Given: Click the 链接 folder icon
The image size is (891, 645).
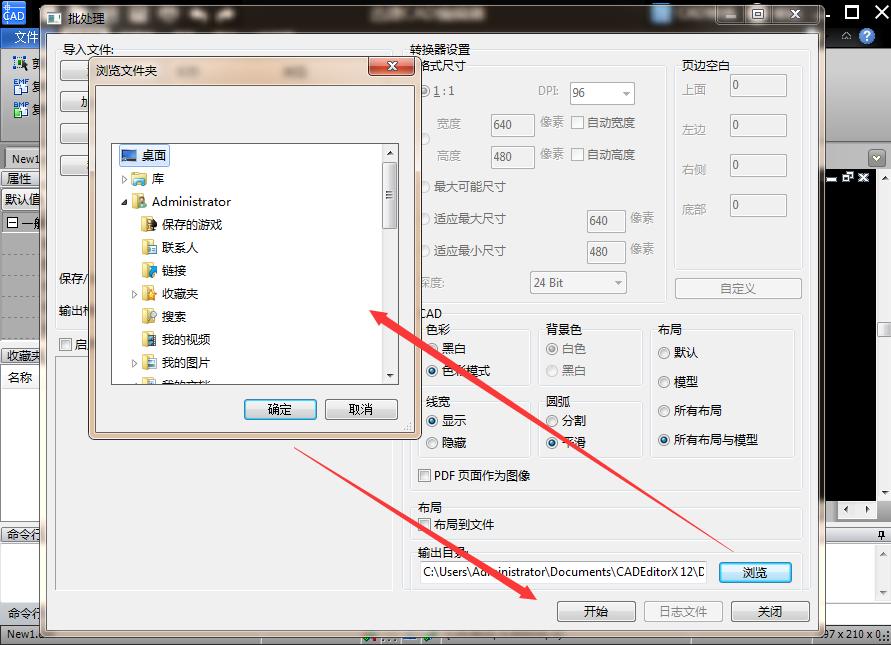Looking at the screenshot, I should click(x=148, y=270).
